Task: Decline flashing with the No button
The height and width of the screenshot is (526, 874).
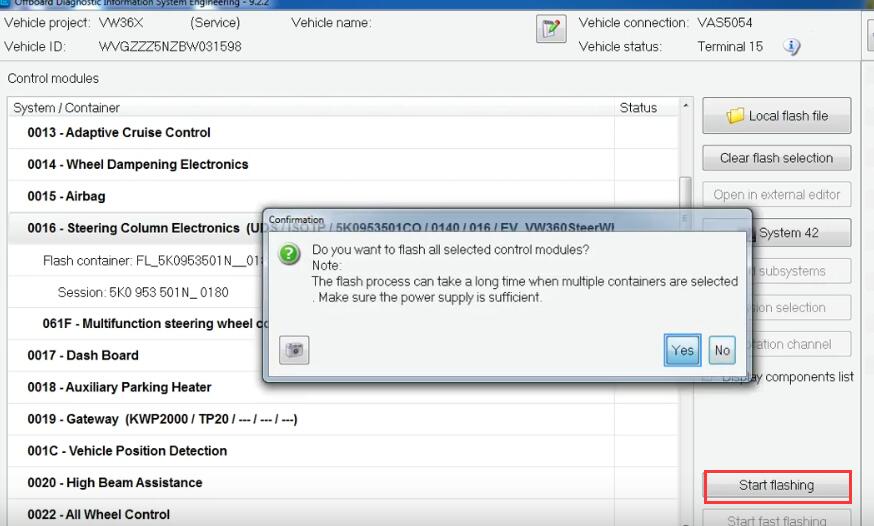Action: [722, 350]
